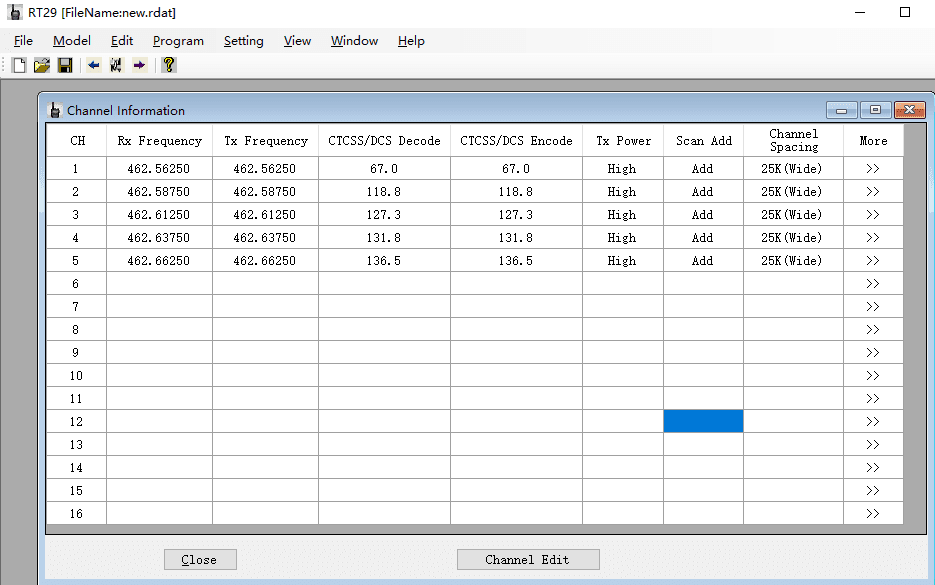Screen dimensions: 935x585
Task: Click the purple right arrow write icon
Action: (139, 65)
